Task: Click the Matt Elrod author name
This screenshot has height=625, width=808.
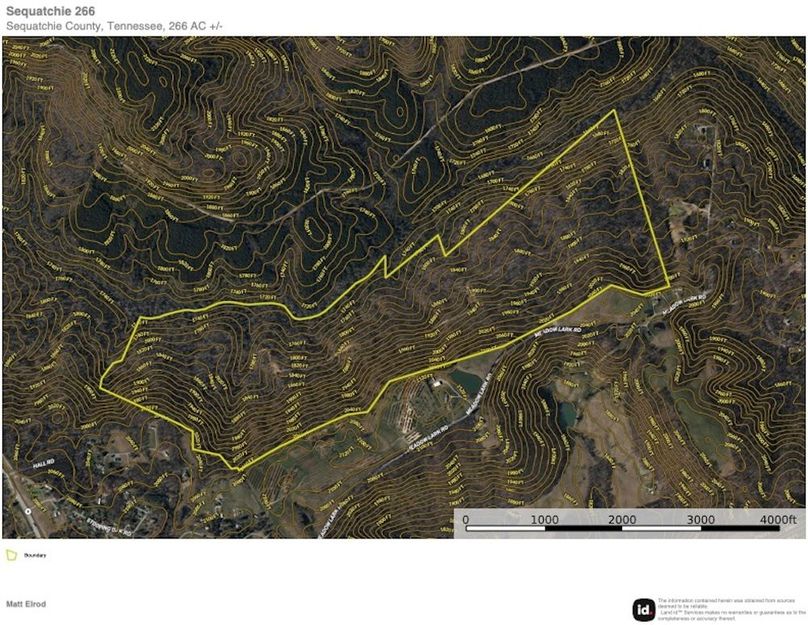Action: (x=26, y=604)
